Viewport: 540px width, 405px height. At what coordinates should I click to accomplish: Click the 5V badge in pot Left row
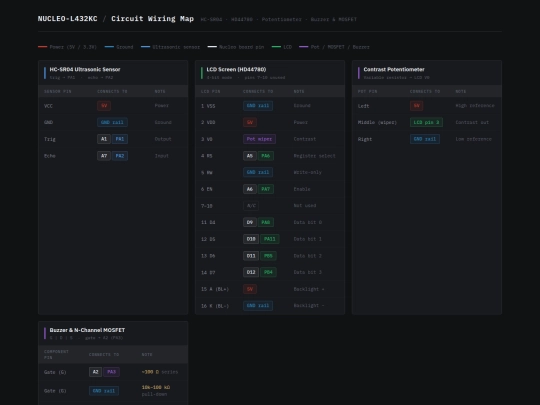(417, 106)
